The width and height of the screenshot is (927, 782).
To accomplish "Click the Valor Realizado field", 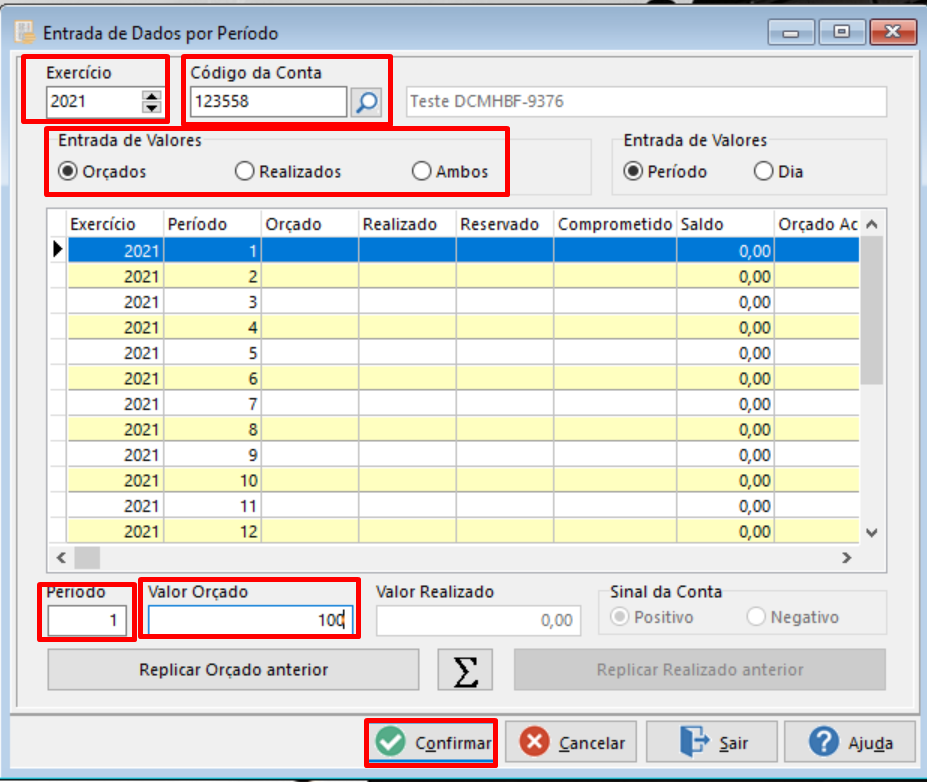I will point(478,621).
